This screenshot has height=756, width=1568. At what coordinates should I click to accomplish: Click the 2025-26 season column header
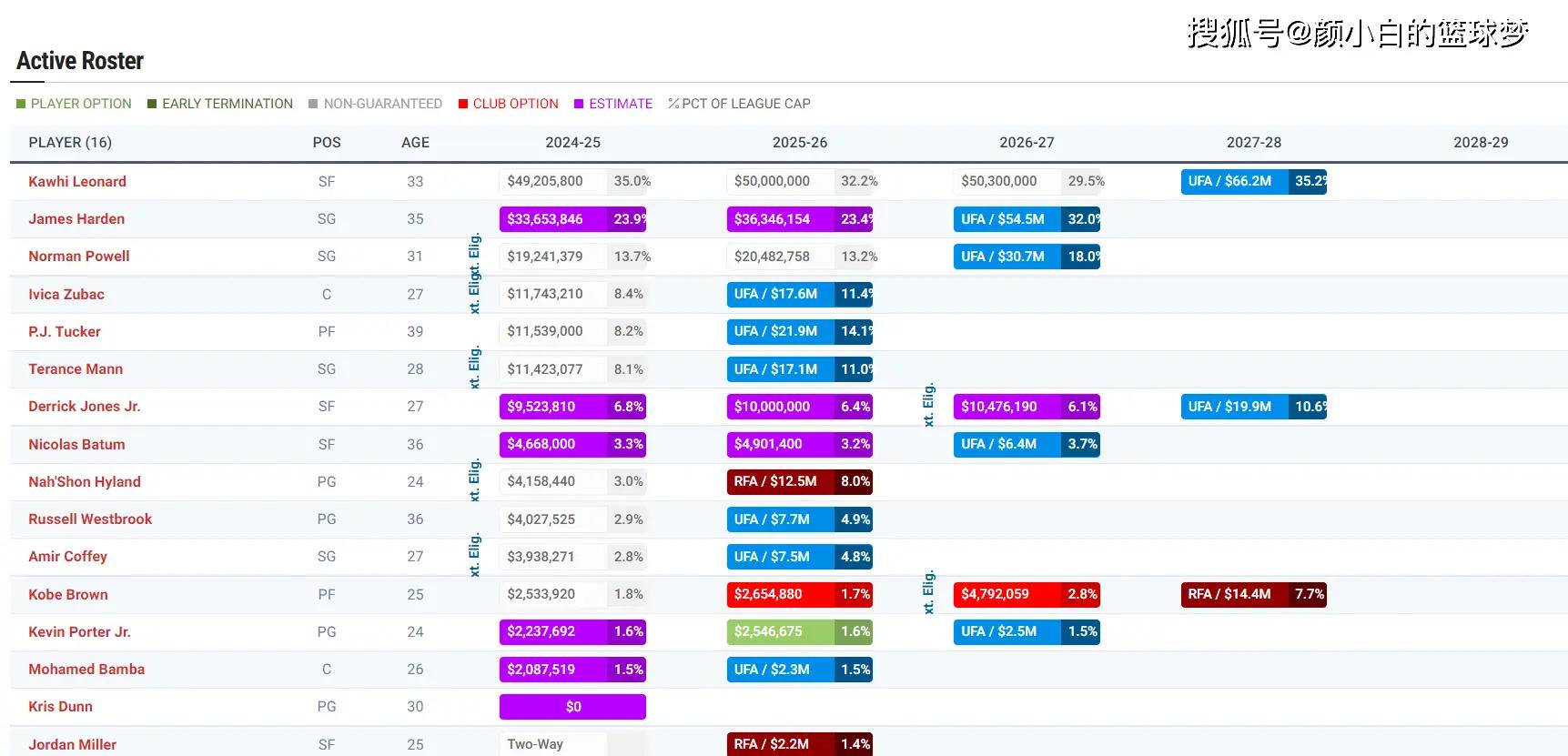coord(800,142)
